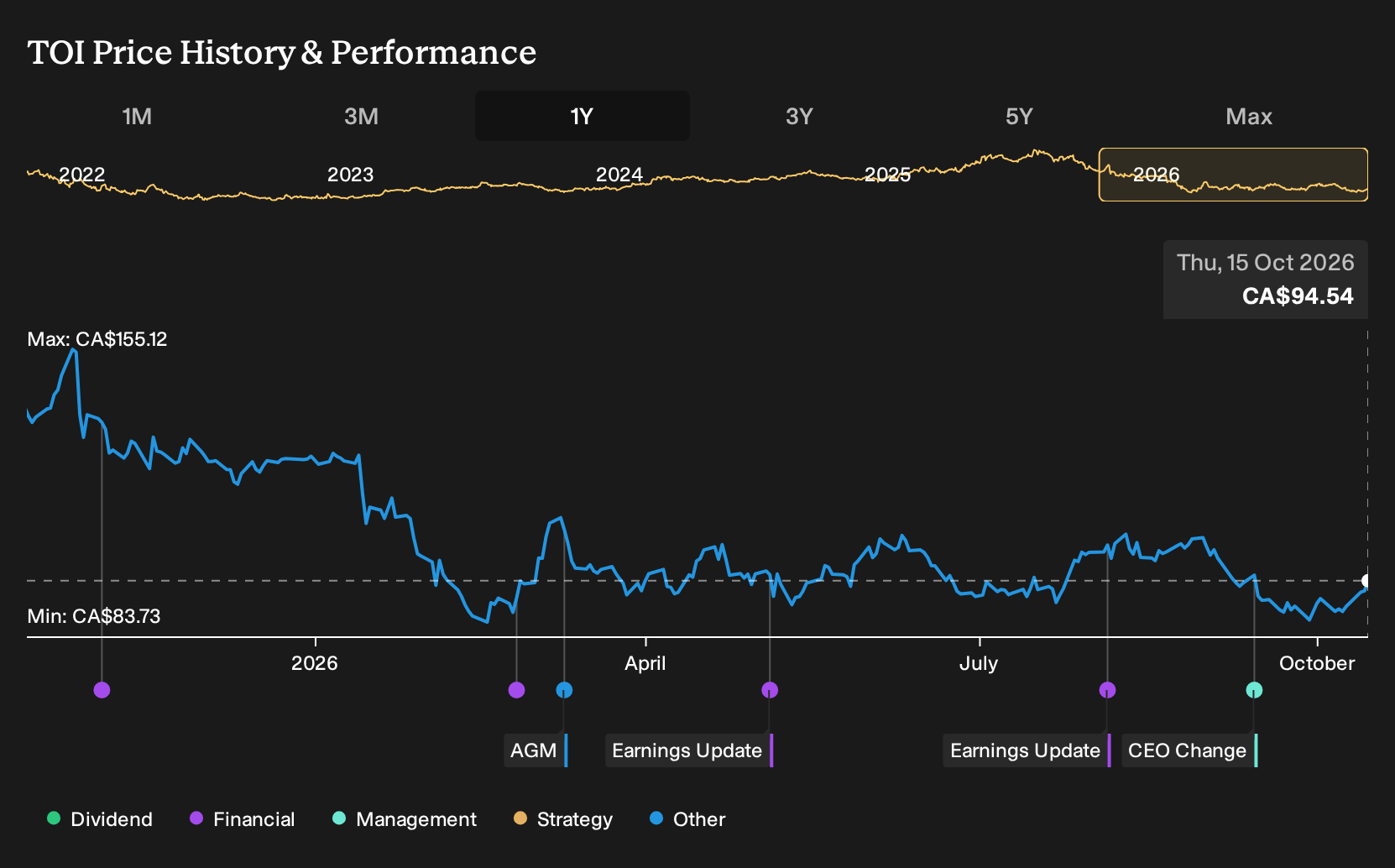This screenshot has width=1395, height=868.
Task: Select the 1M time range tab
Action: pyautogui.click(x=137, y=116)
